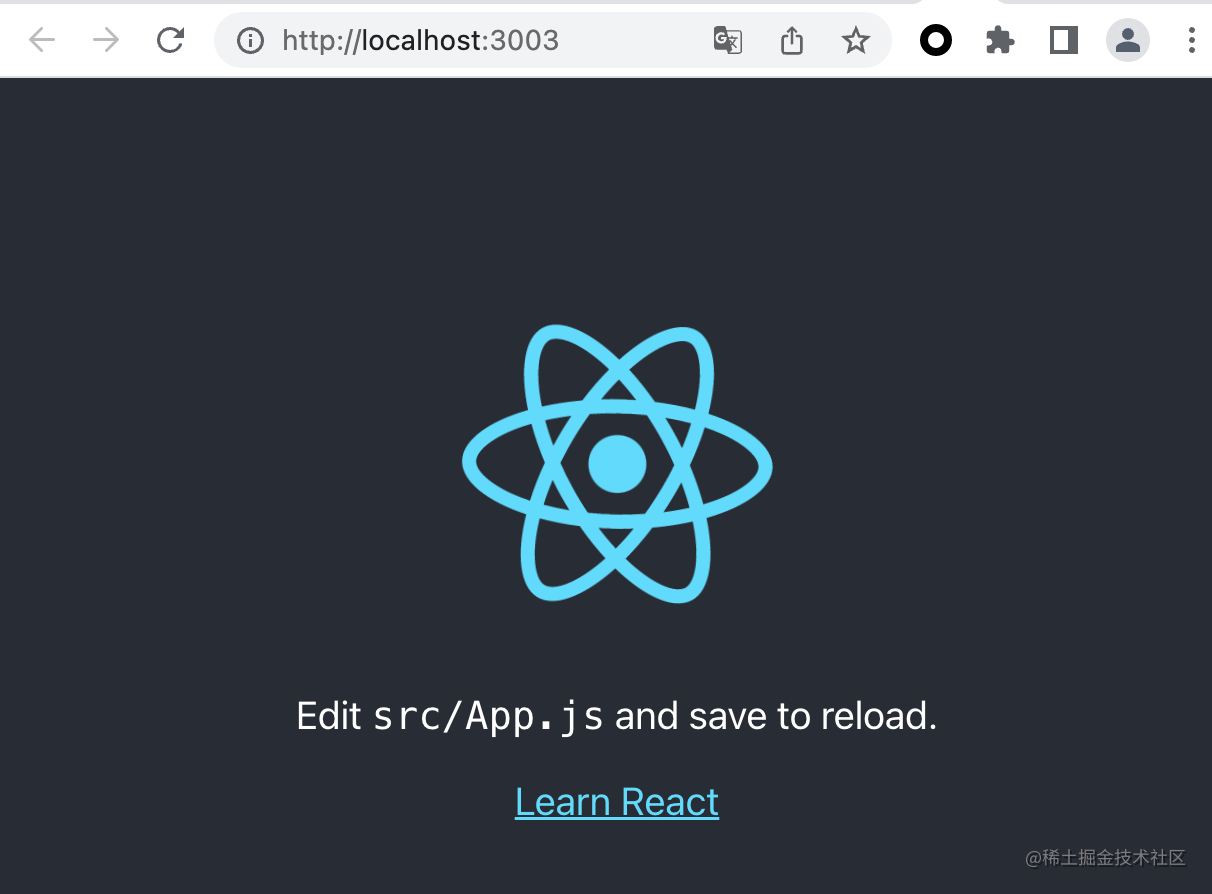Open the black circle extension icon
1212x894 pixels.
click(936, 40)
